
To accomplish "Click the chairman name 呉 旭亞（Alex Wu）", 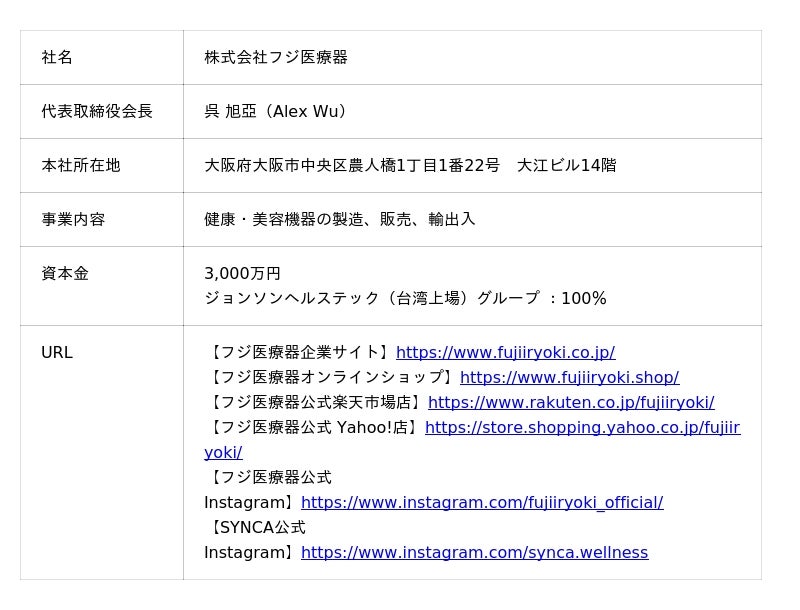I will tap(278, 111).
